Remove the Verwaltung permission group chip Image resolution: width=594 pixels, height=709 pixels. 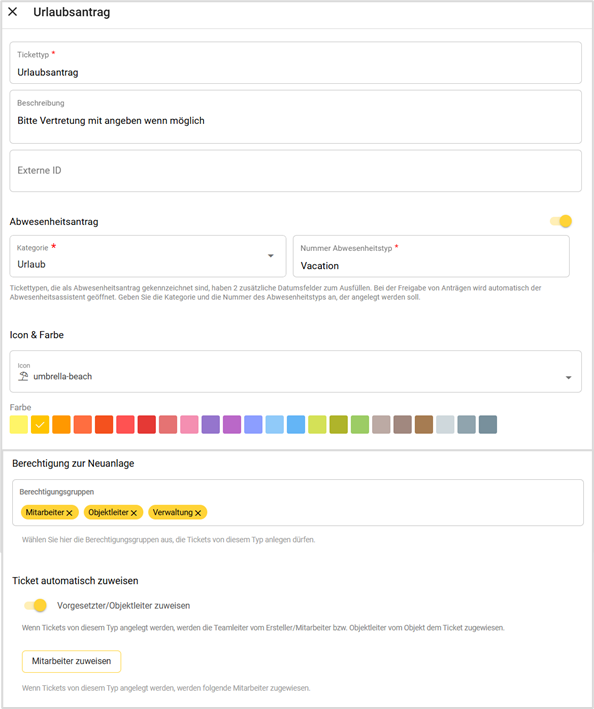(198, 513)
